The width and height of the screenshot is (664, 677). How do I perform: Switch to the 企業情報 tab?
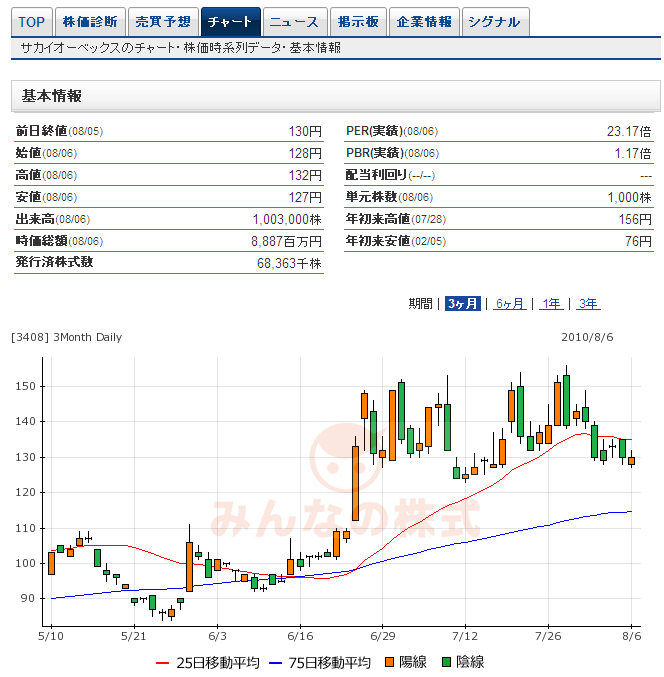(424, 22)
